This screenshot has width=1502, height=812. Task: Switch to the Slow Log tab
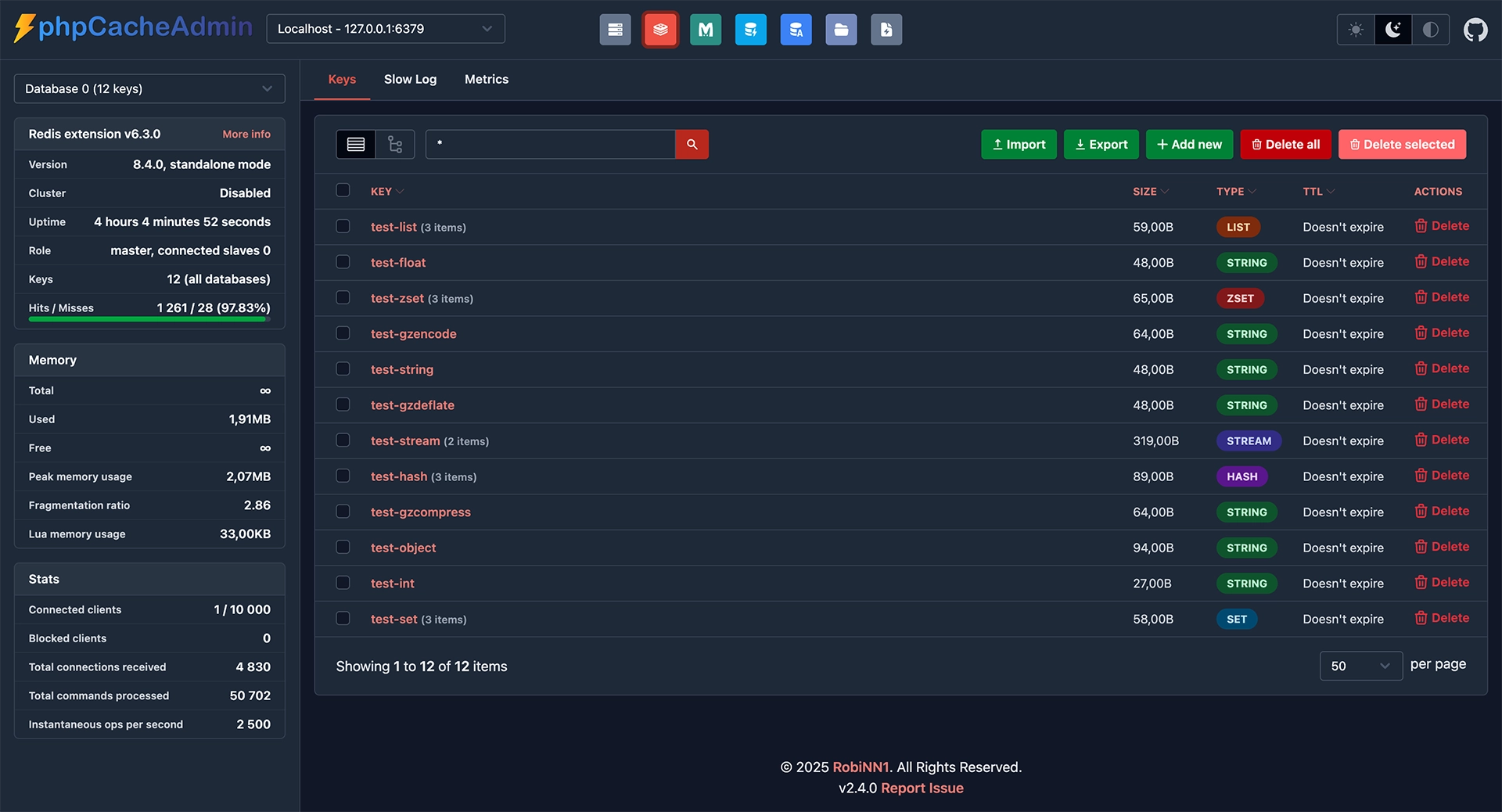[410, 78]
